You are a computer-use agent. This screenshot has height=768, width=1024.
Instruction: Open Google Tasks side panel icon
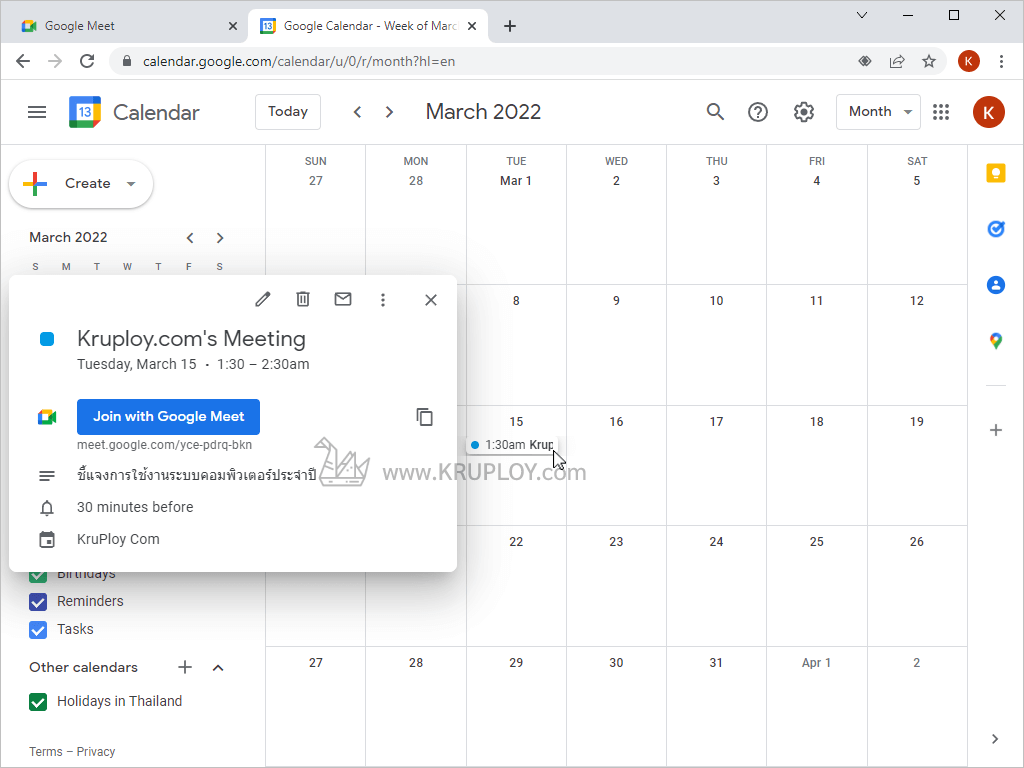[x=996, y=229]
